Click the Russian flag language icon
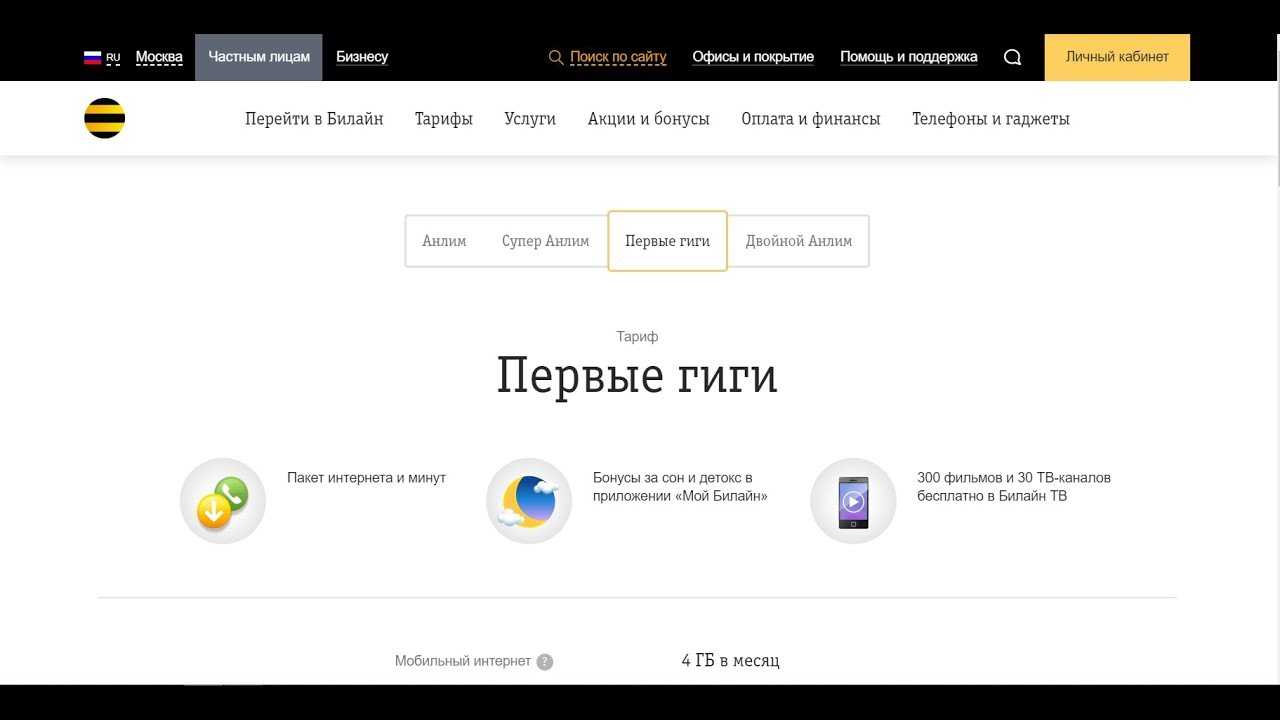 click(93, 57)
